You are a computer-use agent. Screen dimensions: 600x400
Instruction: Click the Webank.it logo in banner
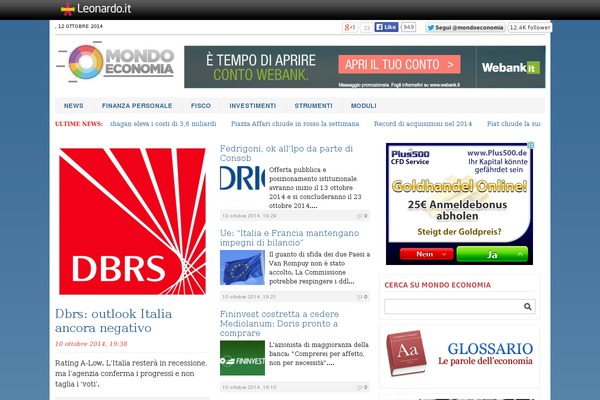point(510,67)
